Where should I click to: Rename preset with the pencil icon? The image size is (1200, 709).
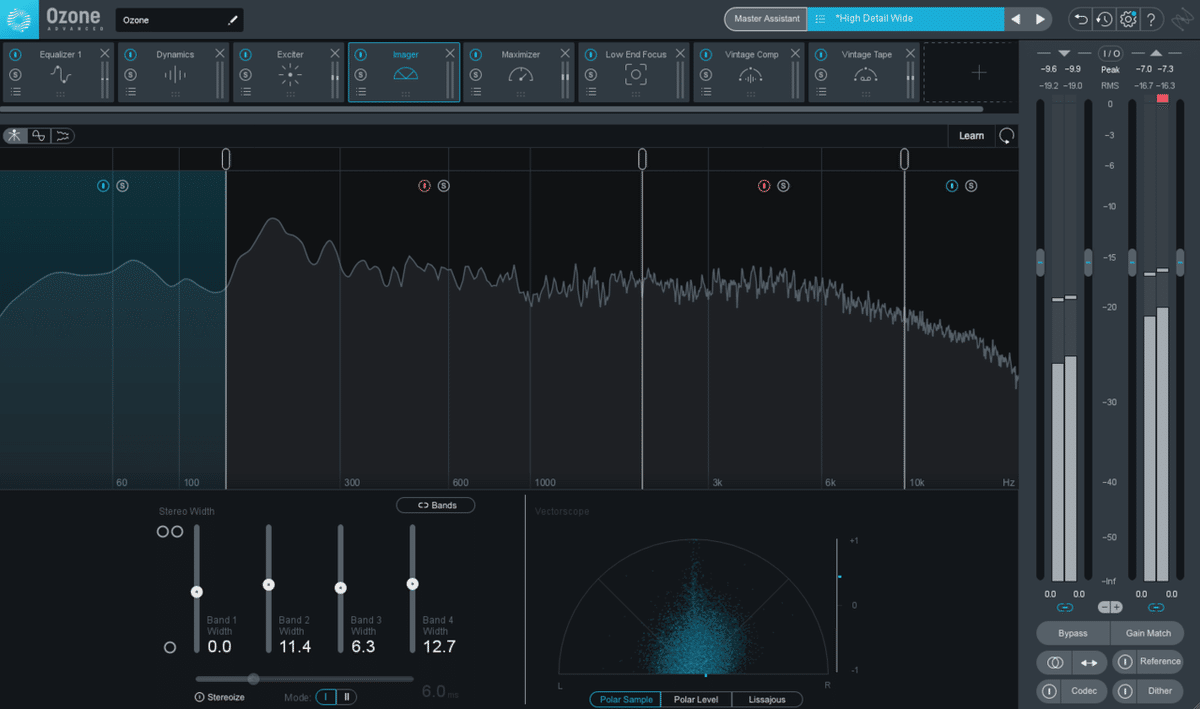pos(233,19)
